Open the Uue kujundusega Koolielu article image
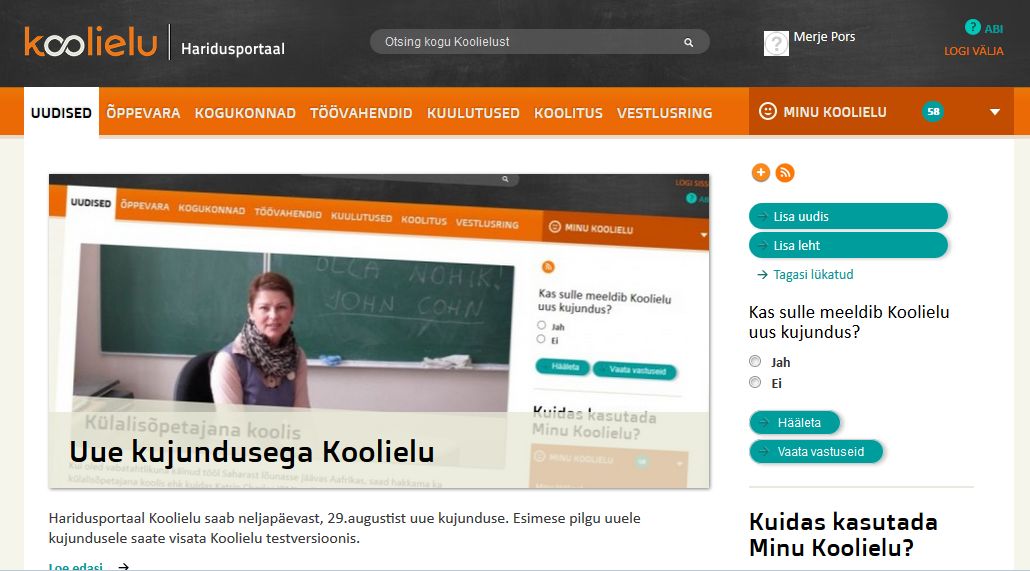 pos(379,331)
